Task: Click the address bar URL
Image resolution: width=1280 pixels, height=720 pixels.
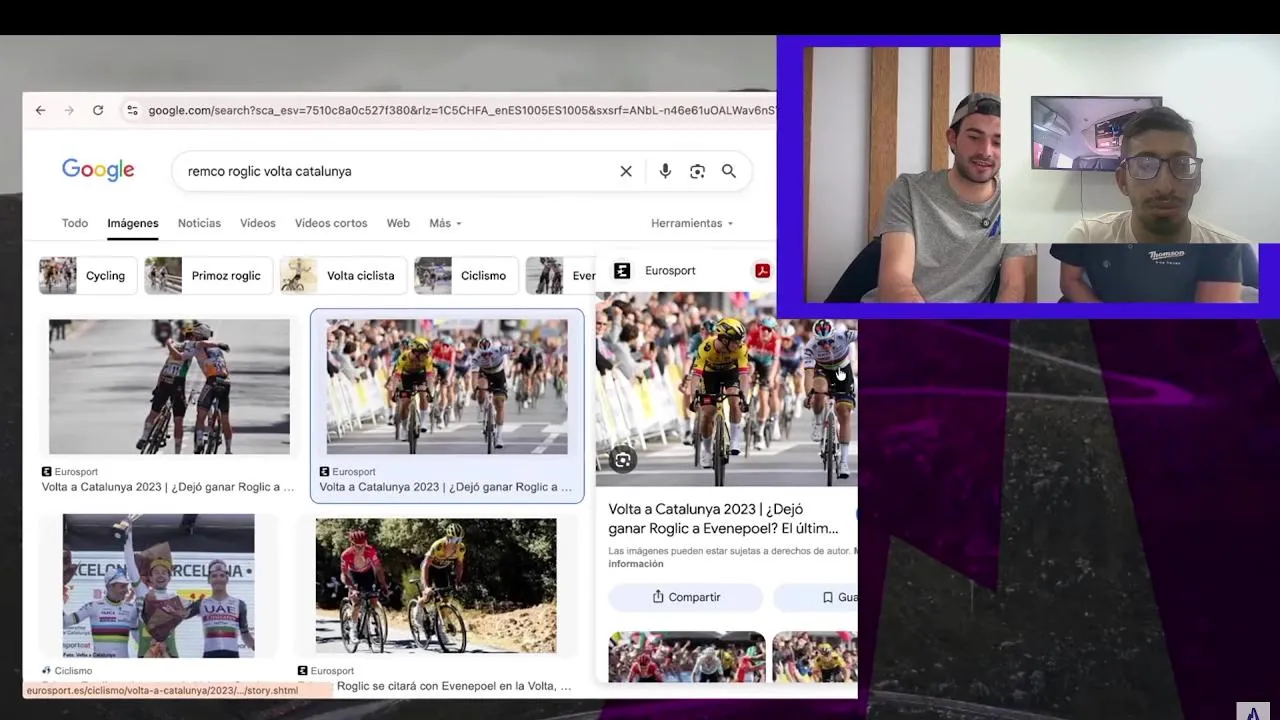Action: pyautogui.click(x=460, y=110)
